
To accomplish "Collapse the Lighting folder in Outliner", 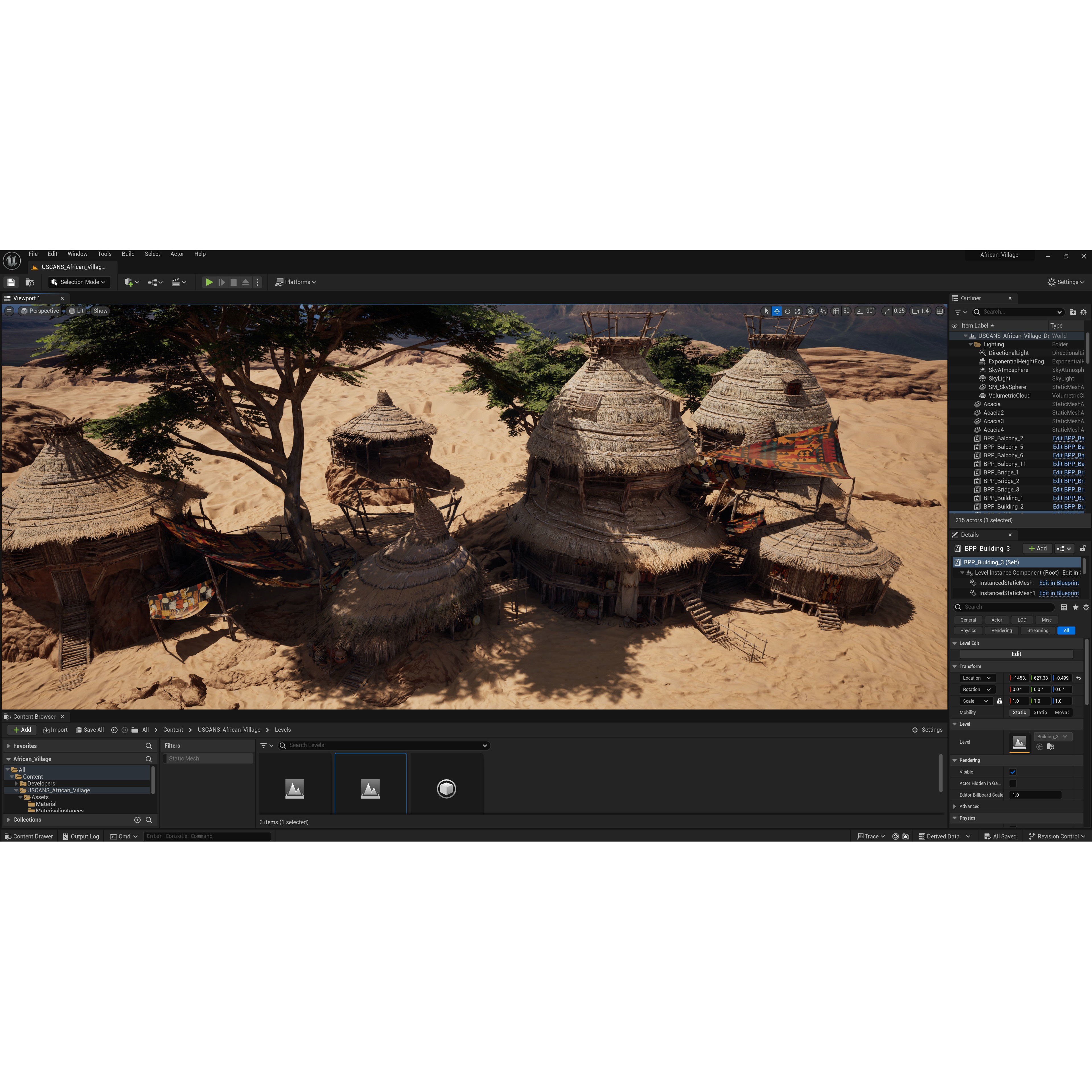I will click(970, 344).
